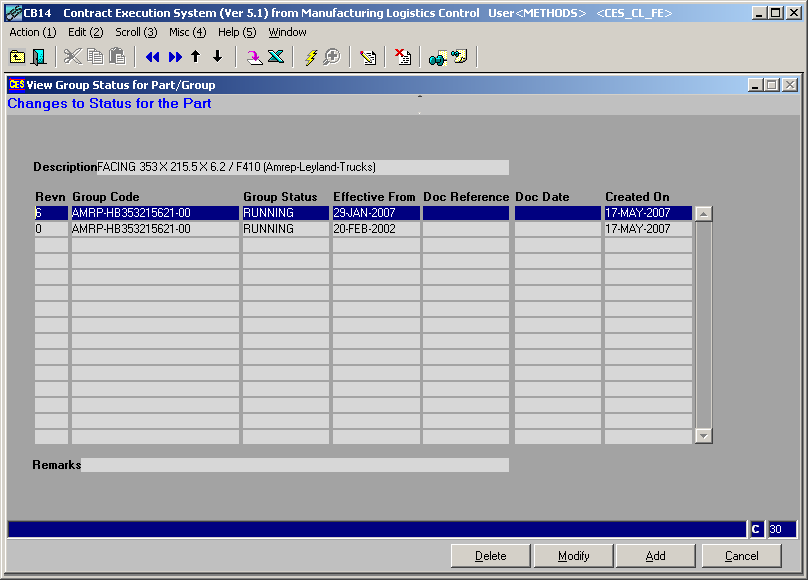Image resolution: width=808 pixels, height=580 pixels.
Task: Click the lightning bolt toolbar icon
Action: (x=310, y=57)
